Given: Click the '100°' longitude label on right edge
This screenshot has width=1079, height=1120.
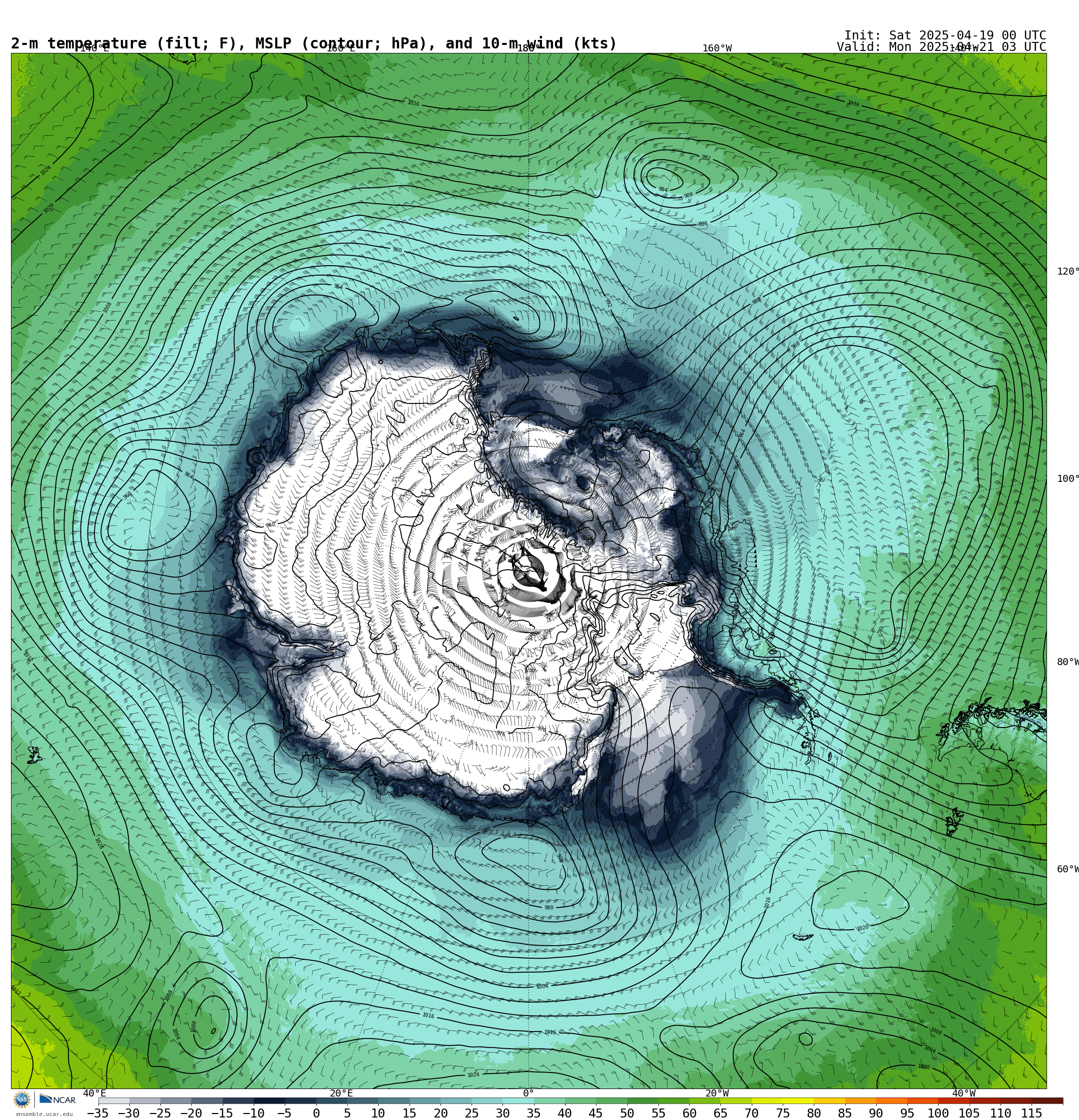Looking at the screenshot, I should click(1068, 479).
